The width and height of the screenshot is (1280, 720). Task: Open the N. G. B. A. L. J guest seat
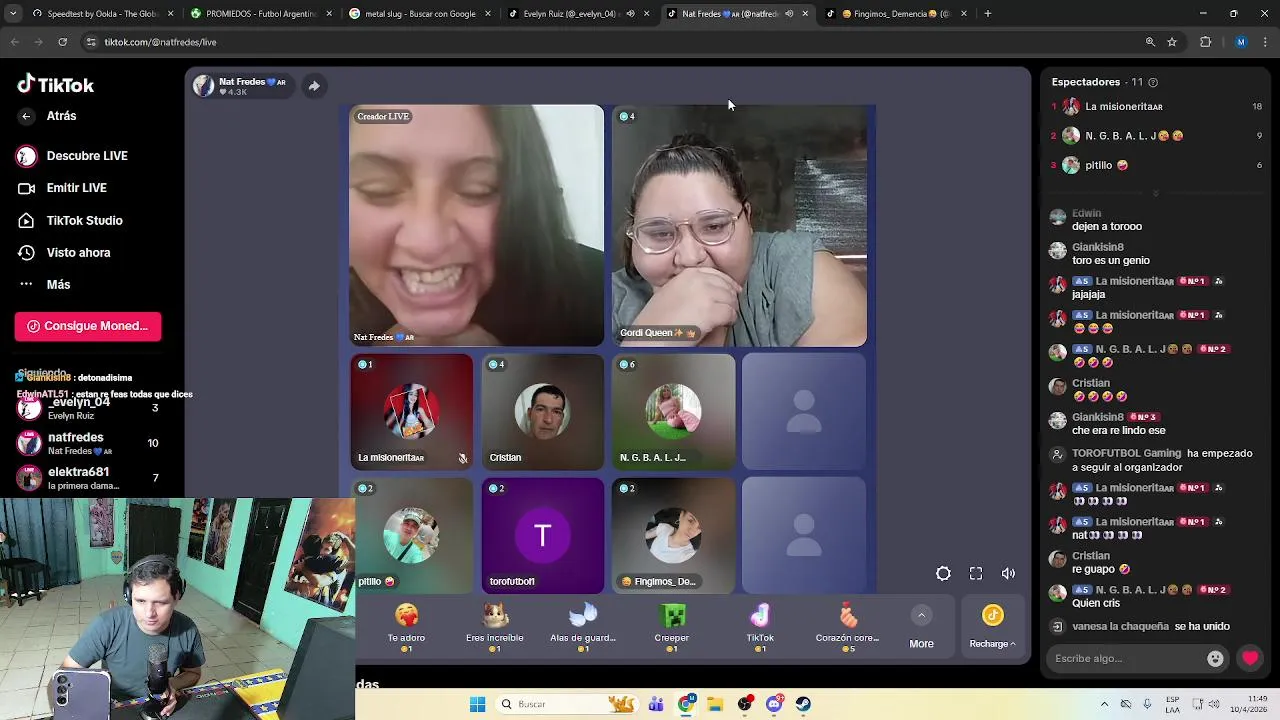point(673,411)
